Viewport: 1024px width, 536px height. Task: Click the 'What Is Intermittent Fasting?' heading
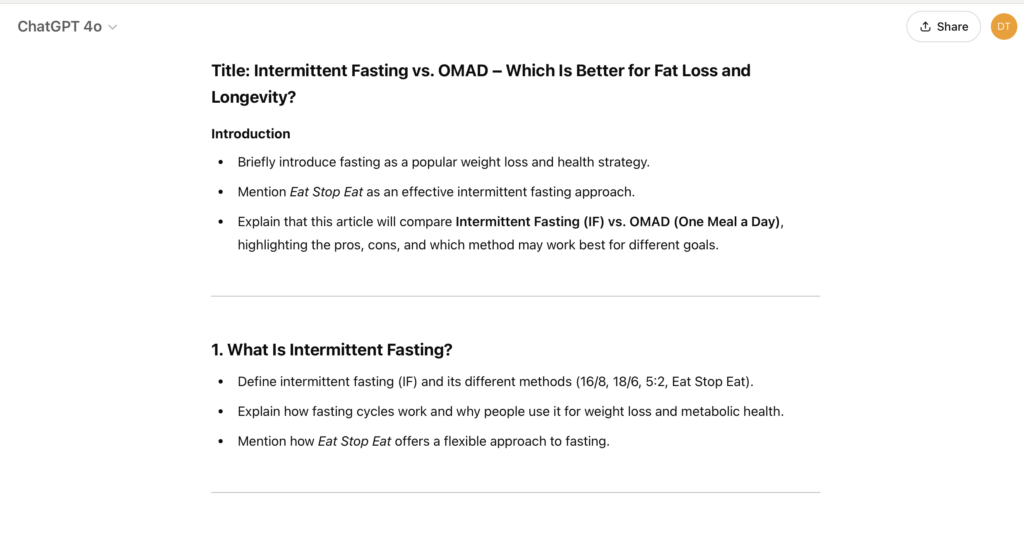332,350
